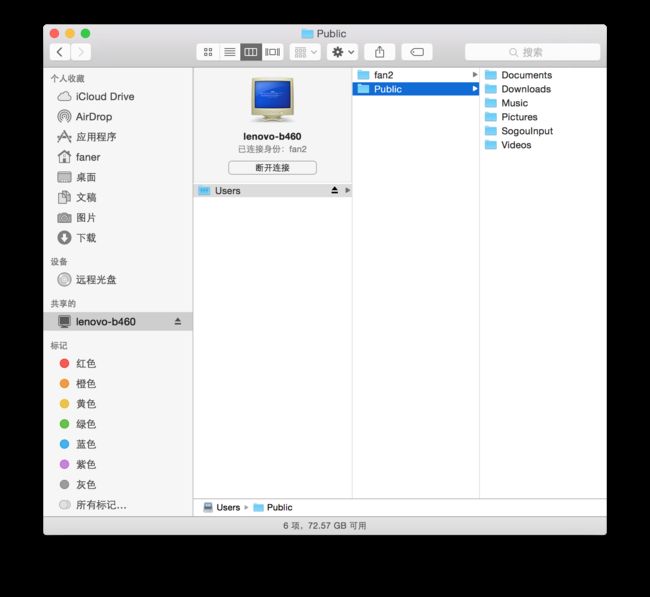Click the 个人收藏 sidebar section header
Viewport: 650px width, 597px height.
[68, 79]
